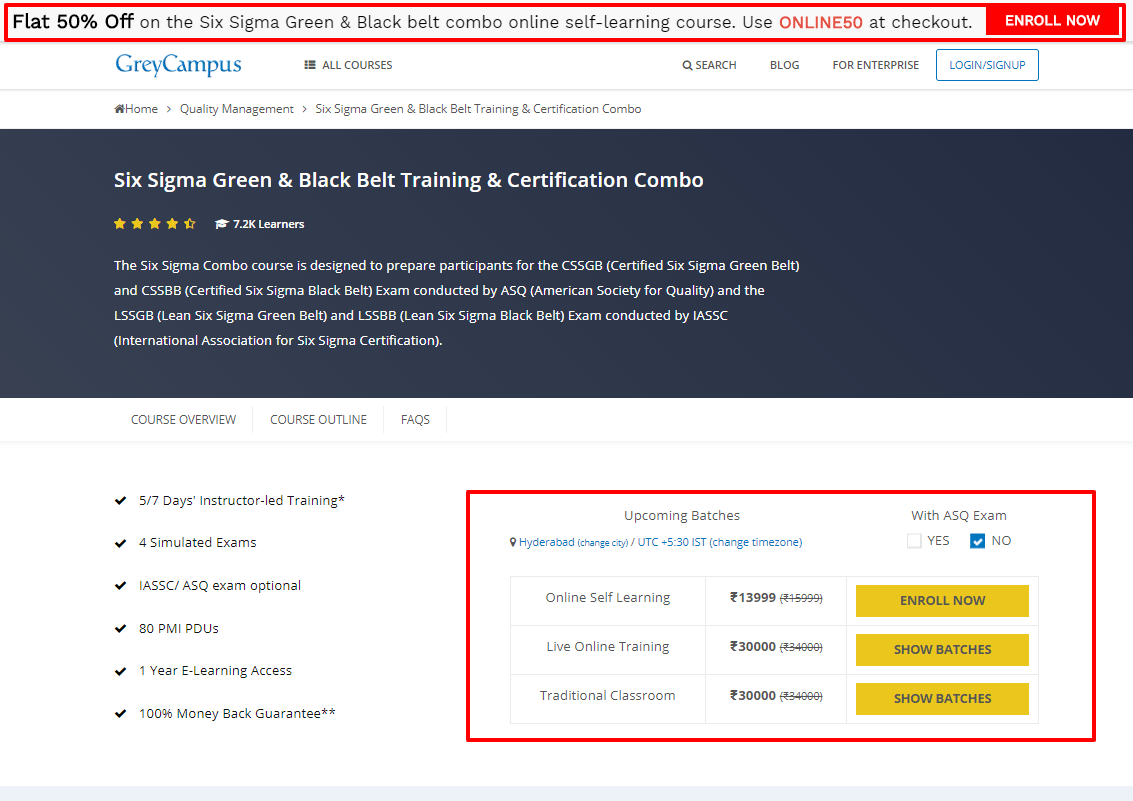The height and width of the screenshot is (801, 1133).
Task: Click the Live Online Training price ₹30000
Action: pyautogui.click(x=753, y=647)
